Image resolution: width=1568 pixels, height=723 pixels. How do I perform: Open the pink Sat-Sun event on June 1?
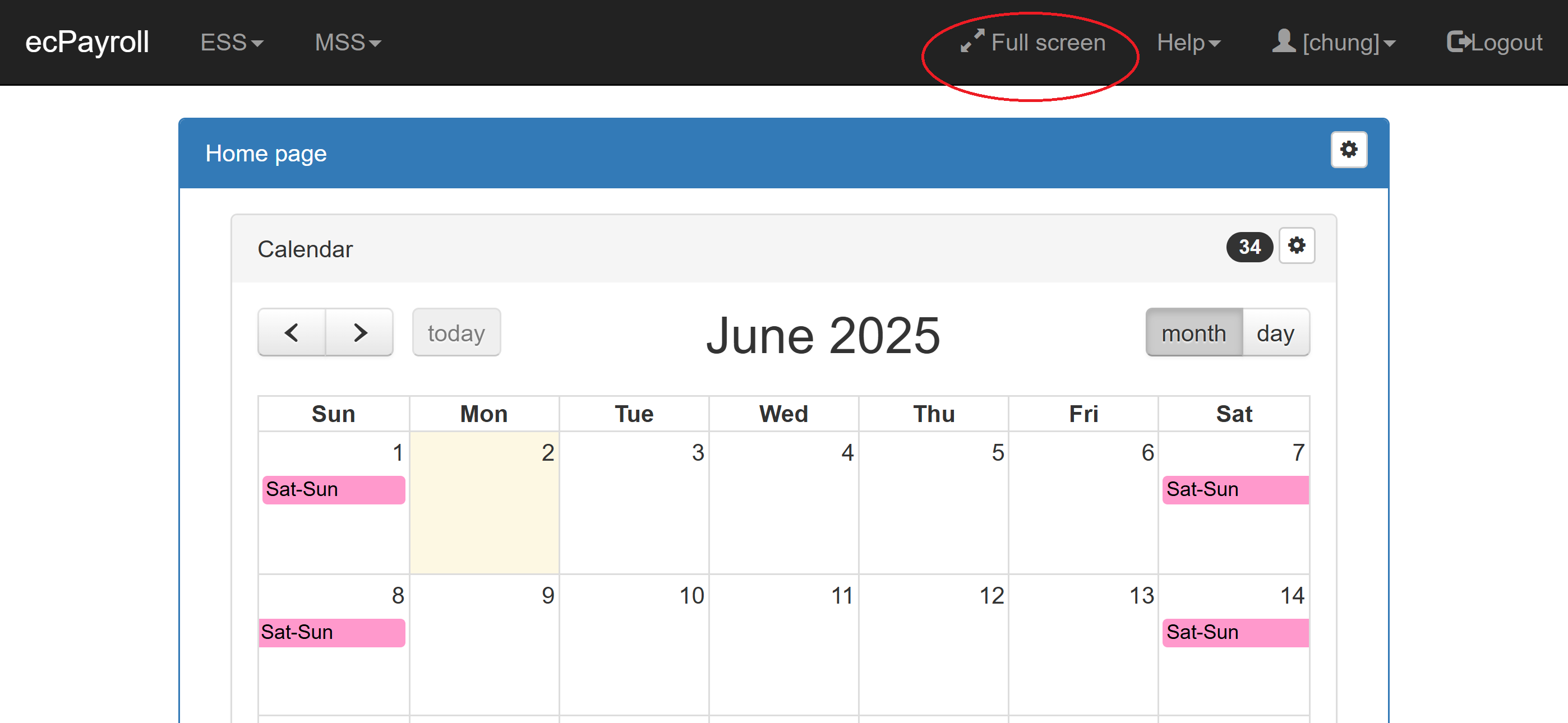click(x=333, y=489)
